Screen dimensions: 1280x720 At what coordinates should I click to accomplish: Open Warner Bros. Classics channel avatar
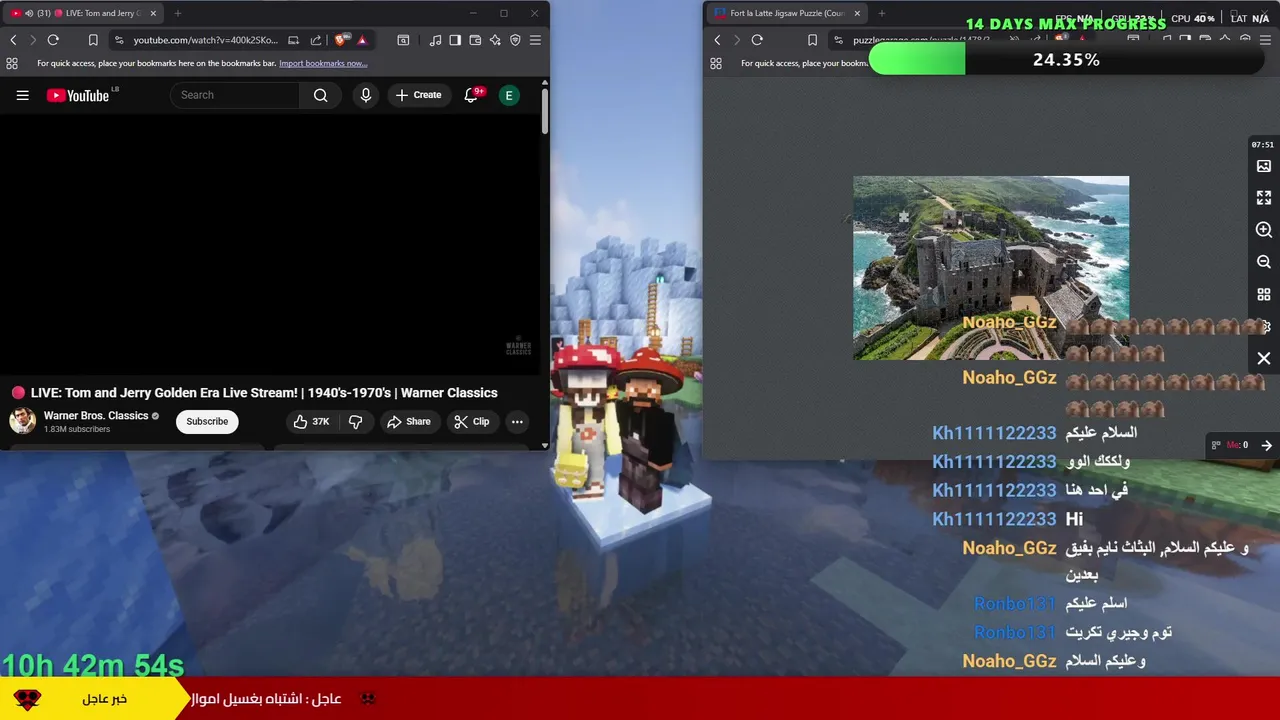[x=22, y=421]
